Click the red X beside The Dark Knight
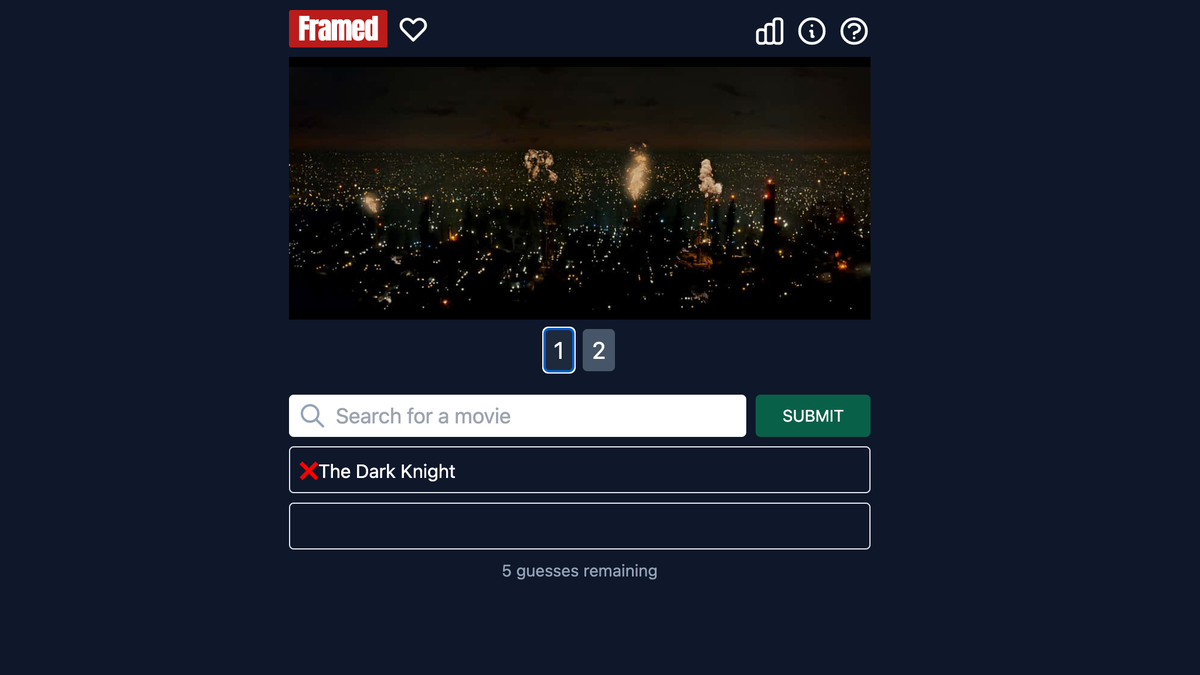This screenshot has height=675, width=1200. pos(308,471)
